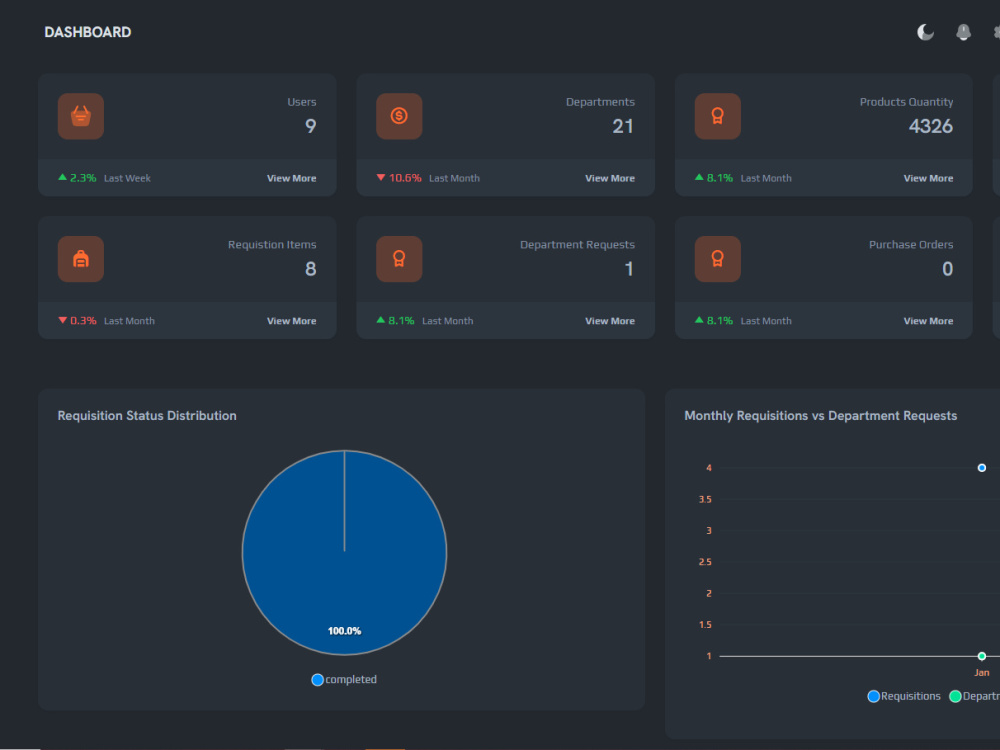Click the Purchase Orders card label

[911, 245]
